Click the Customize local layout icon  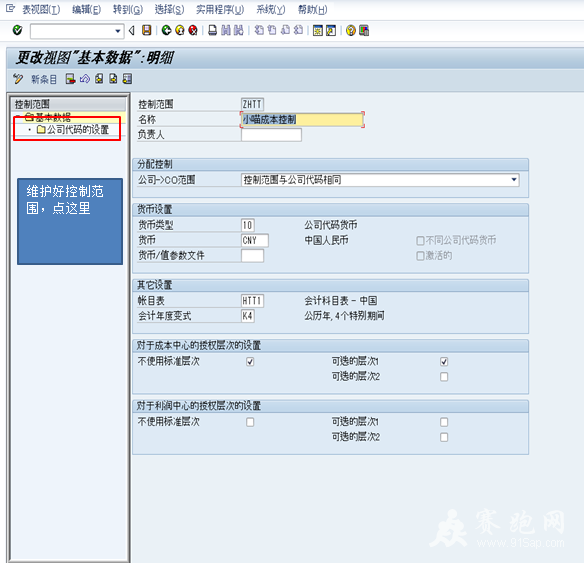pos(364,30)
